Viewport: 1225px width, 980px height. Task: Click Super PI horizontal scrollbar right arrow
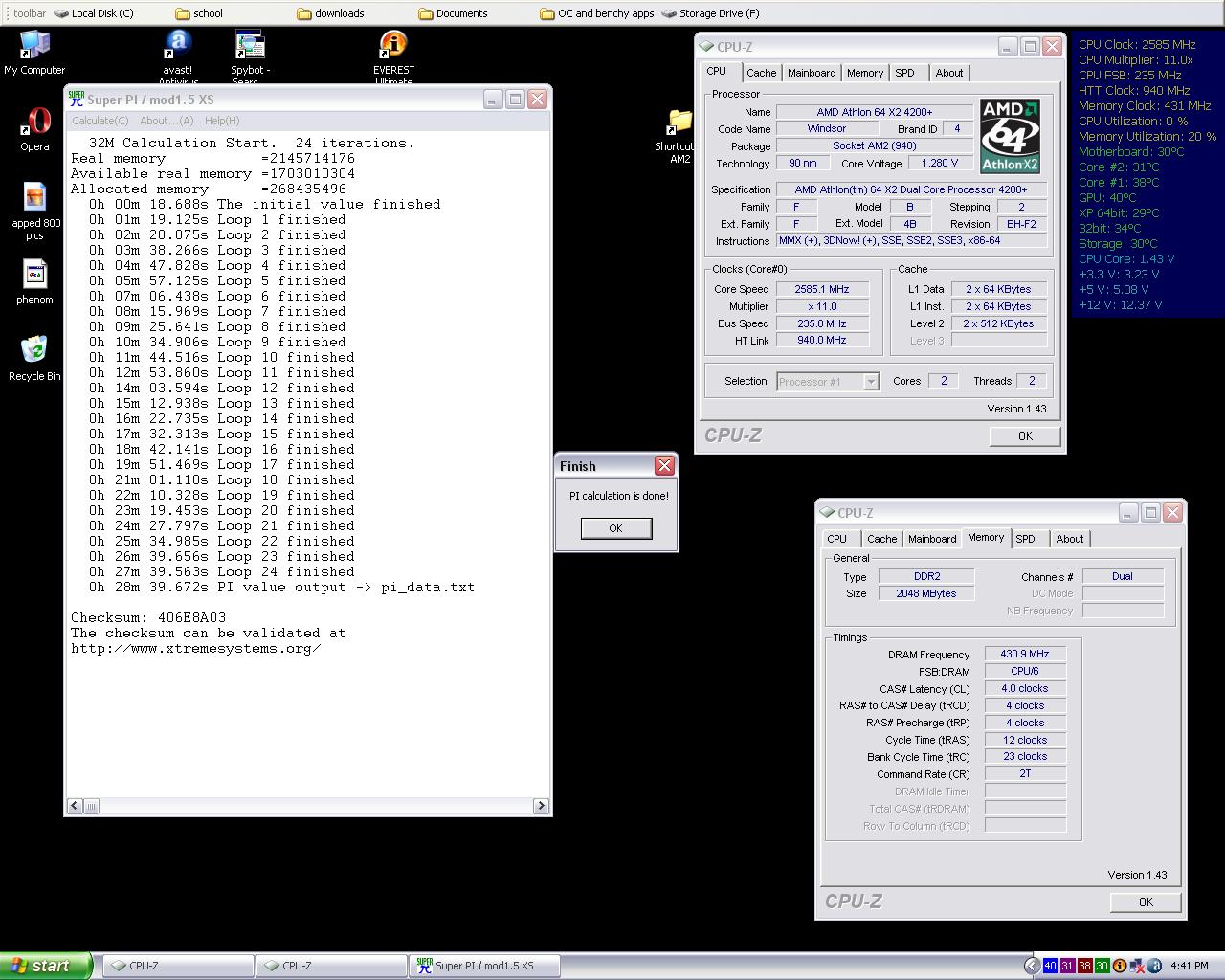click(541, 806)
